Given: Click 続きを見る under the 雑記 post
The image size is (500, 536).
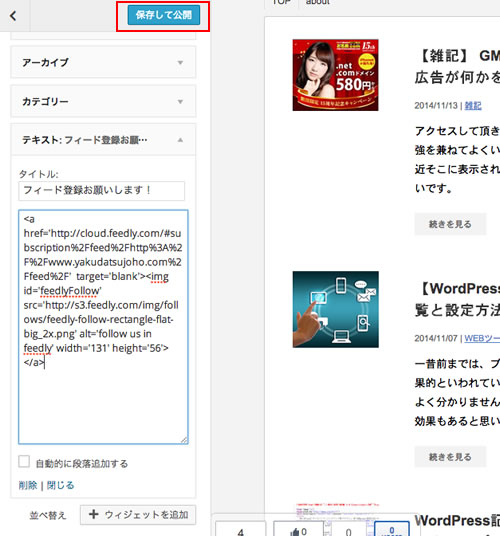Looking at the screenshot, I should [450, 224].
